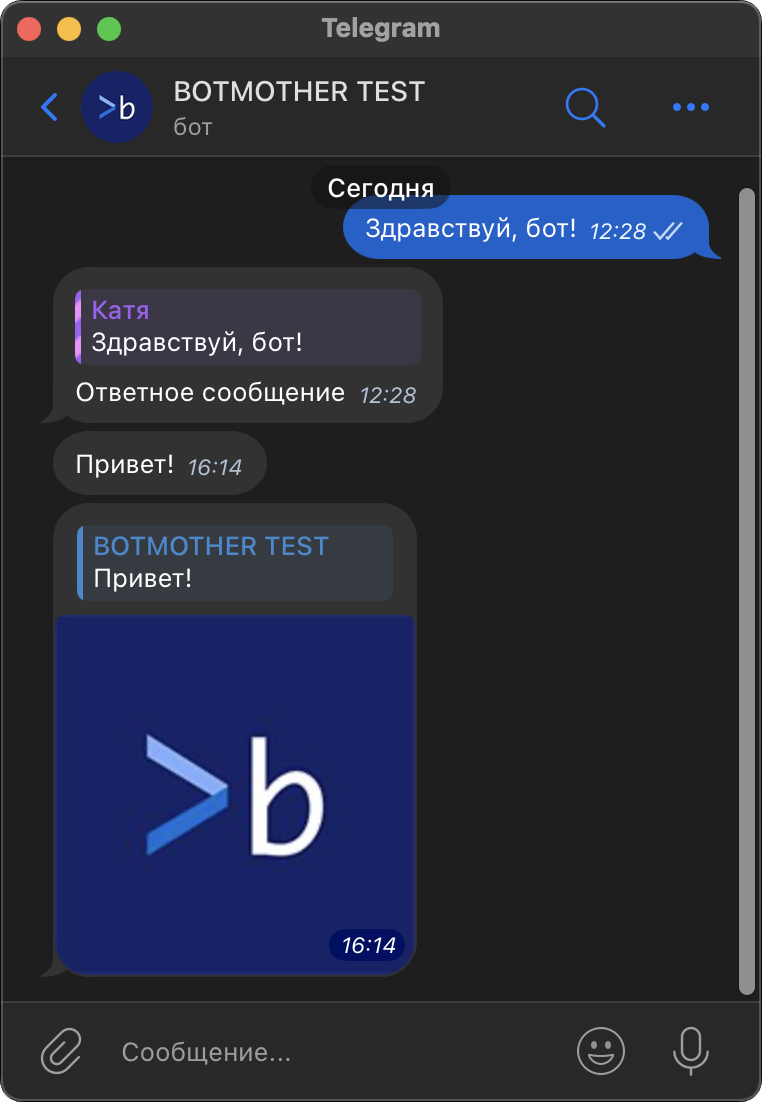Screen dimensions: 762x1102
Task: Click the 12:28 time of Ответное сообщение
Action: tap(388, 395)
